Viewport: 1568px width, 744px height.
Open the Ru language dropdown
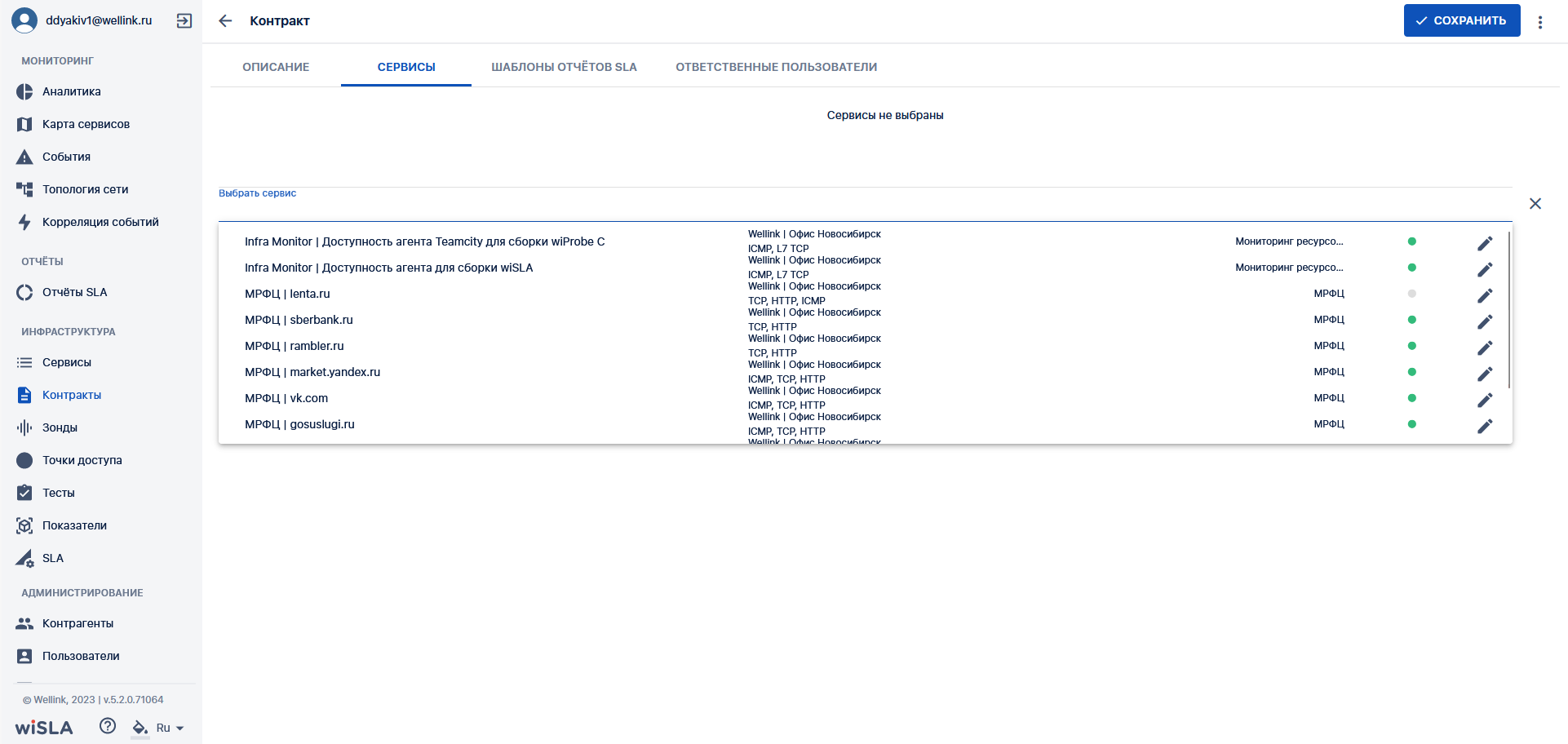coord(170,728)
